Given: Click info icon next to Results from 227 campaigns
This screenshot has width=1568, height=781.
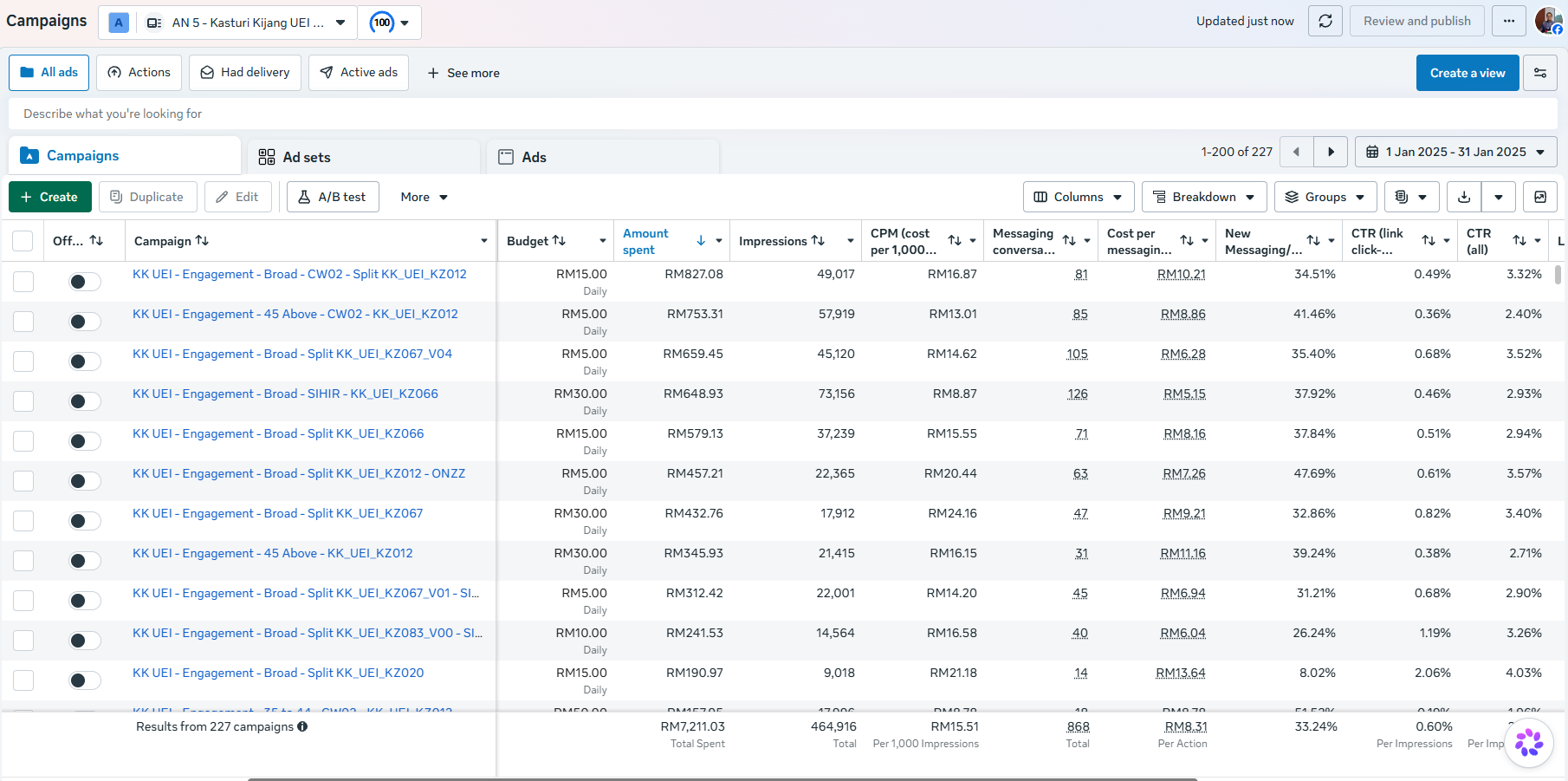Looking at the screenshot, I should point(302,726).
